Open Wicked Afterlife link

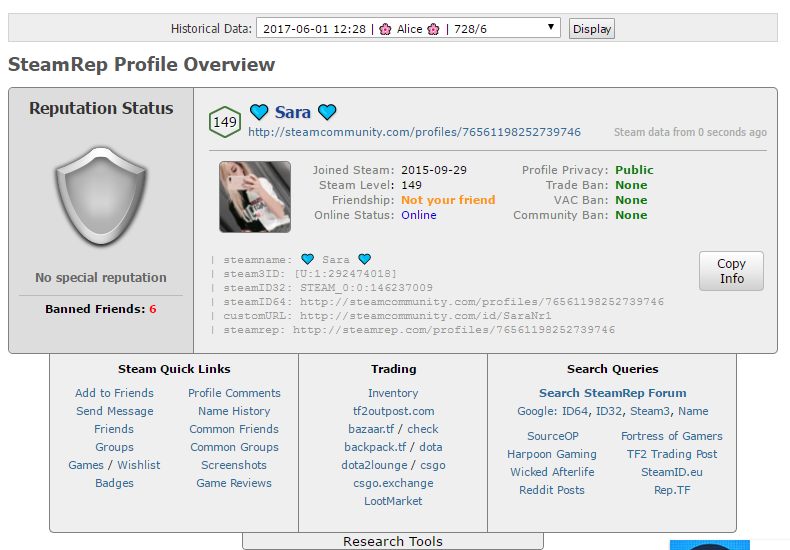[552, 472]
